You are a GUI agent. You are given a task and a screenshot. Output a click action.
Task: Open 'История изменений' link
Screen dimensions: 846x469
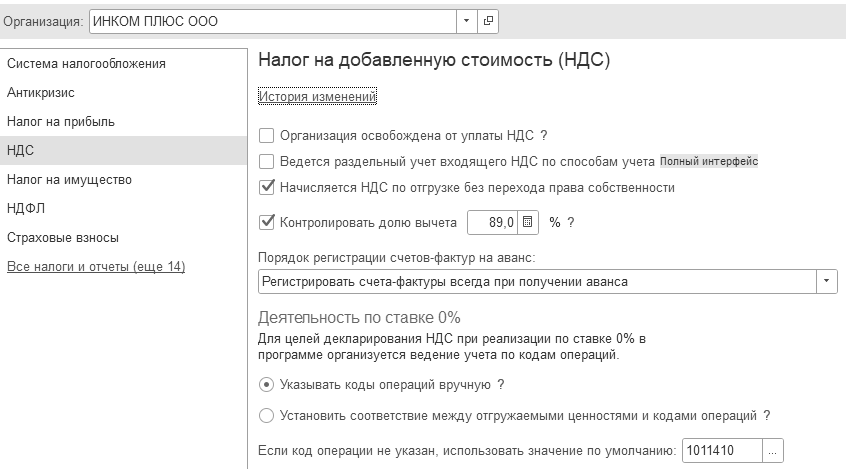click(x=317, y=97)
